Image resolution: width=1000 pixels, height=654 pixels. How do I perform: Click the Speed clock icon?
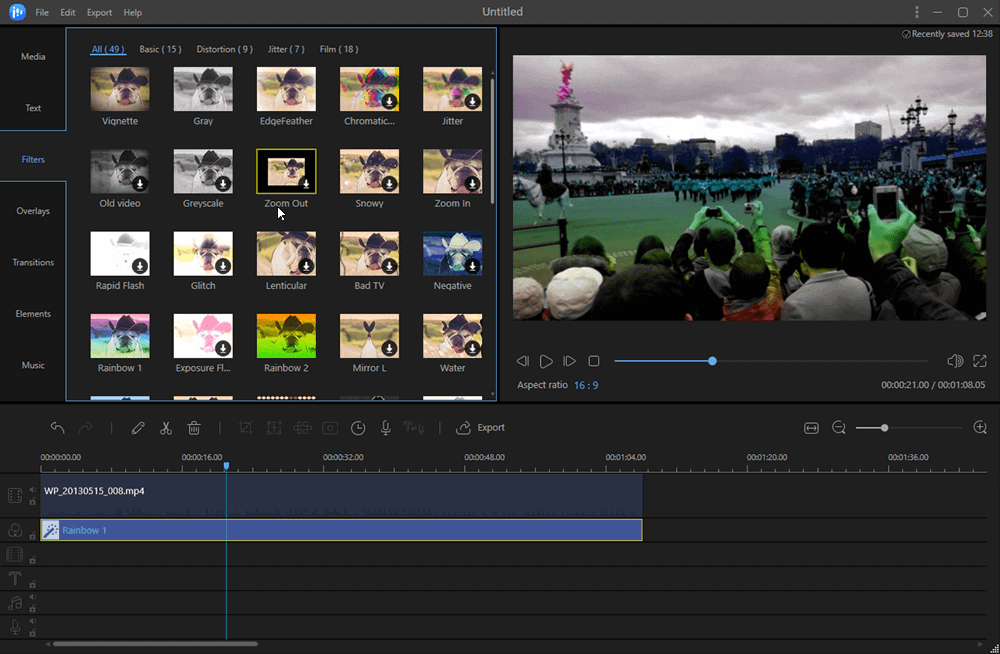pyautogui.click(x=358, y=428)
